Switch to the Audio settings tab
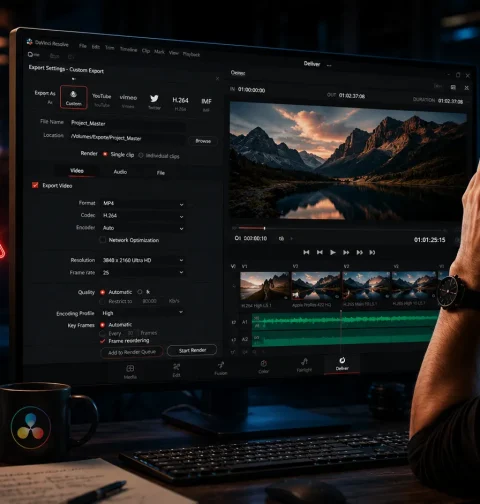This screenshot has height=504, width=480. [x=120, y=172]
